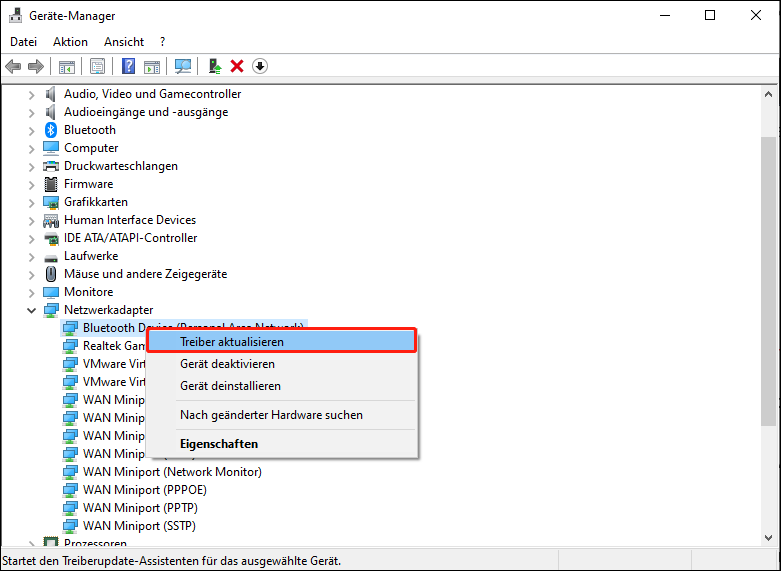Click the IDE ATA/ATAPI-Controller icon
The height and width of the screenshot is (571, 781).
click(x=51, y=238)
